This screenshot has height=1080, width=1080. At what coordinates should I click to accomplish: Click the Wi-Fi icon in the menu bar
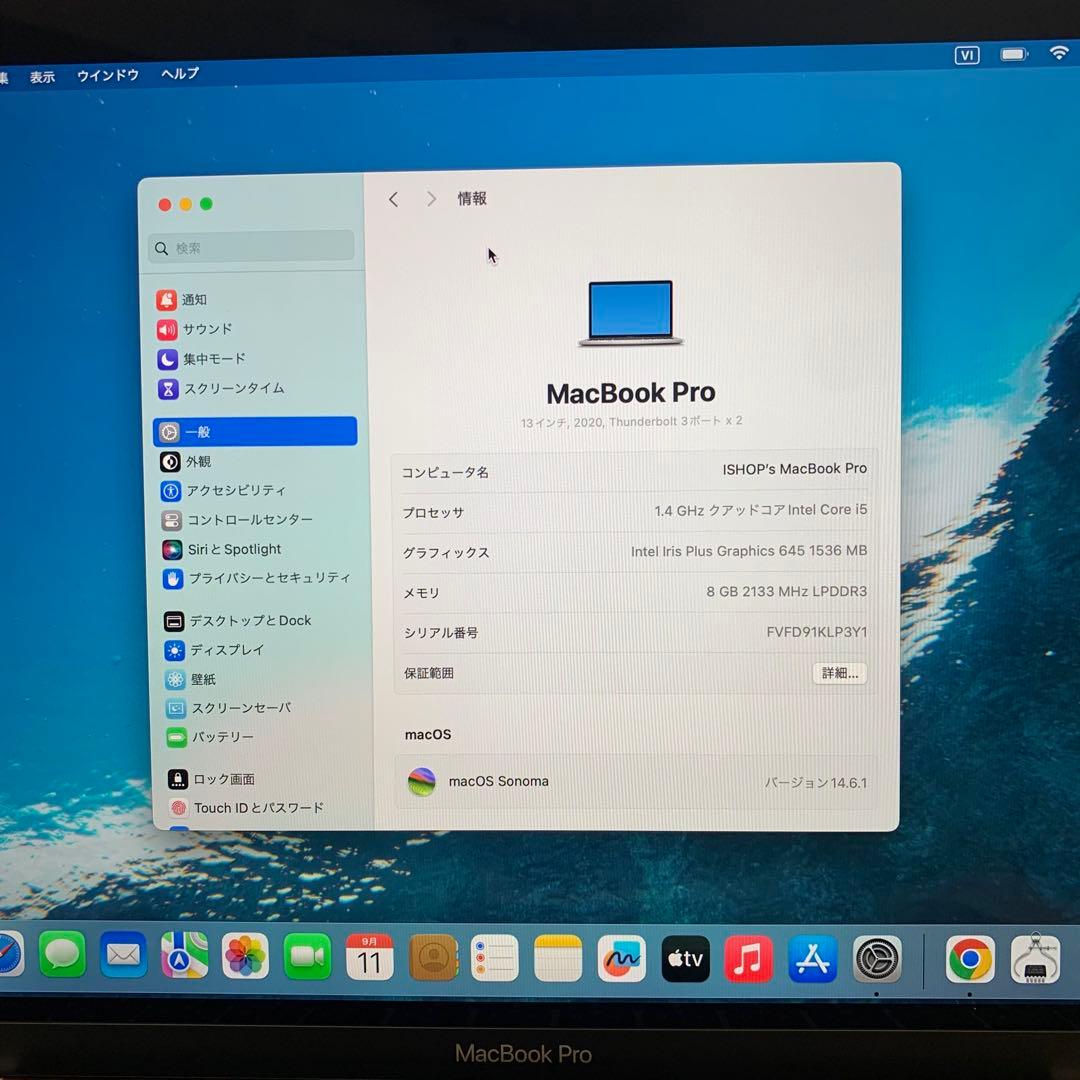(x=1059, y=55)
